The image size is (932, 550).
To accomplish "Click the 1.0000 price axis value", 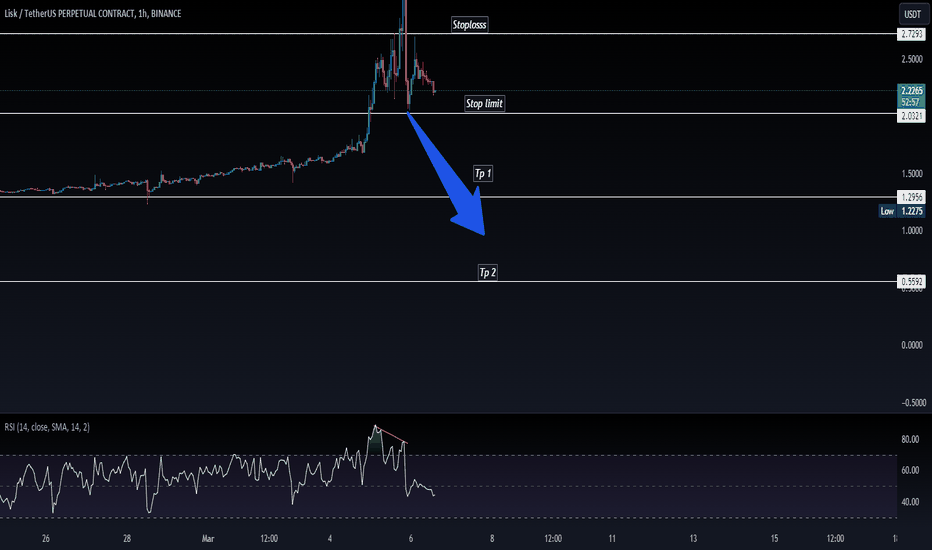I will click(x=912, y=230).
